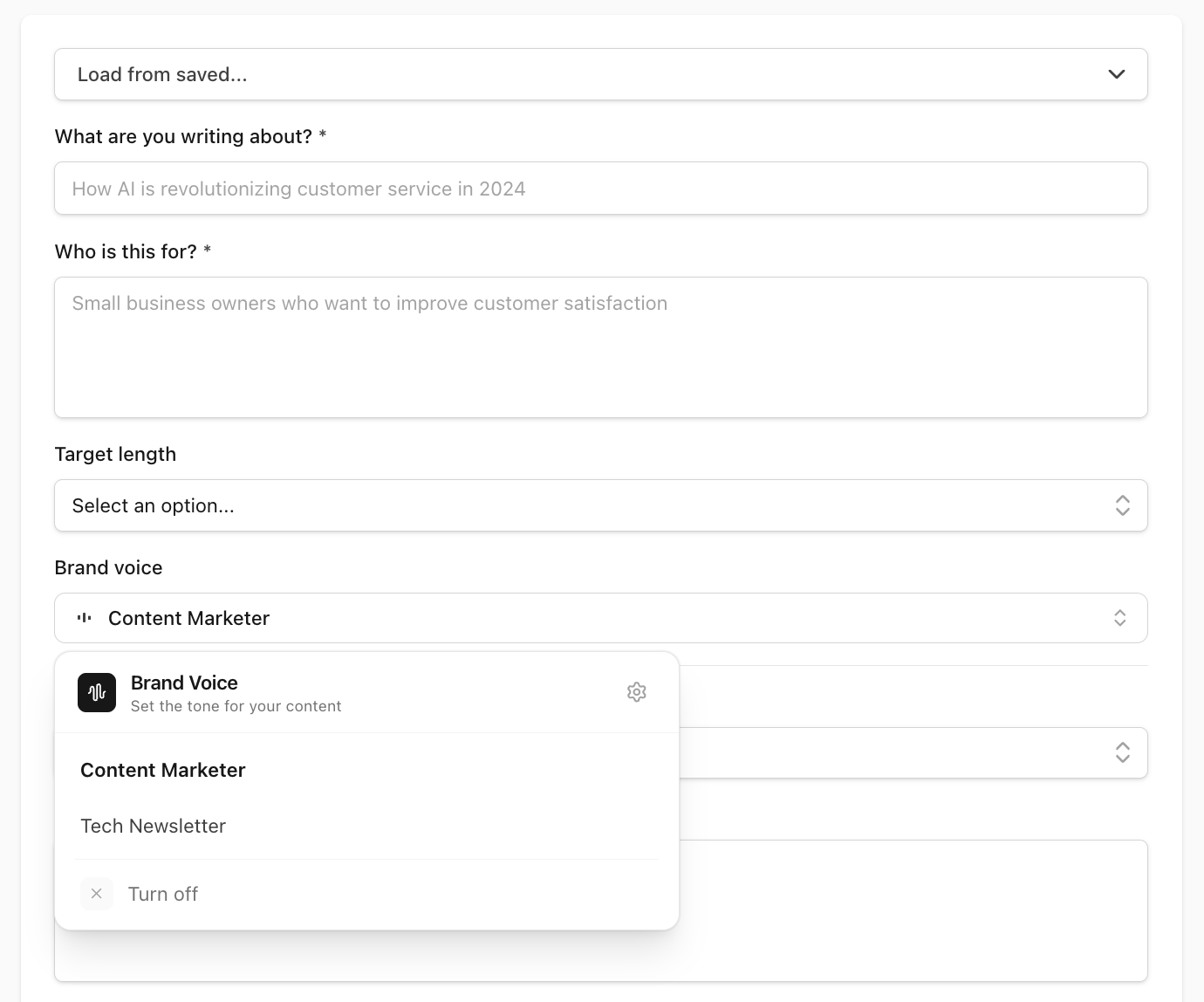Click the up-down chevron on Target length

[x=1123, y=505]
